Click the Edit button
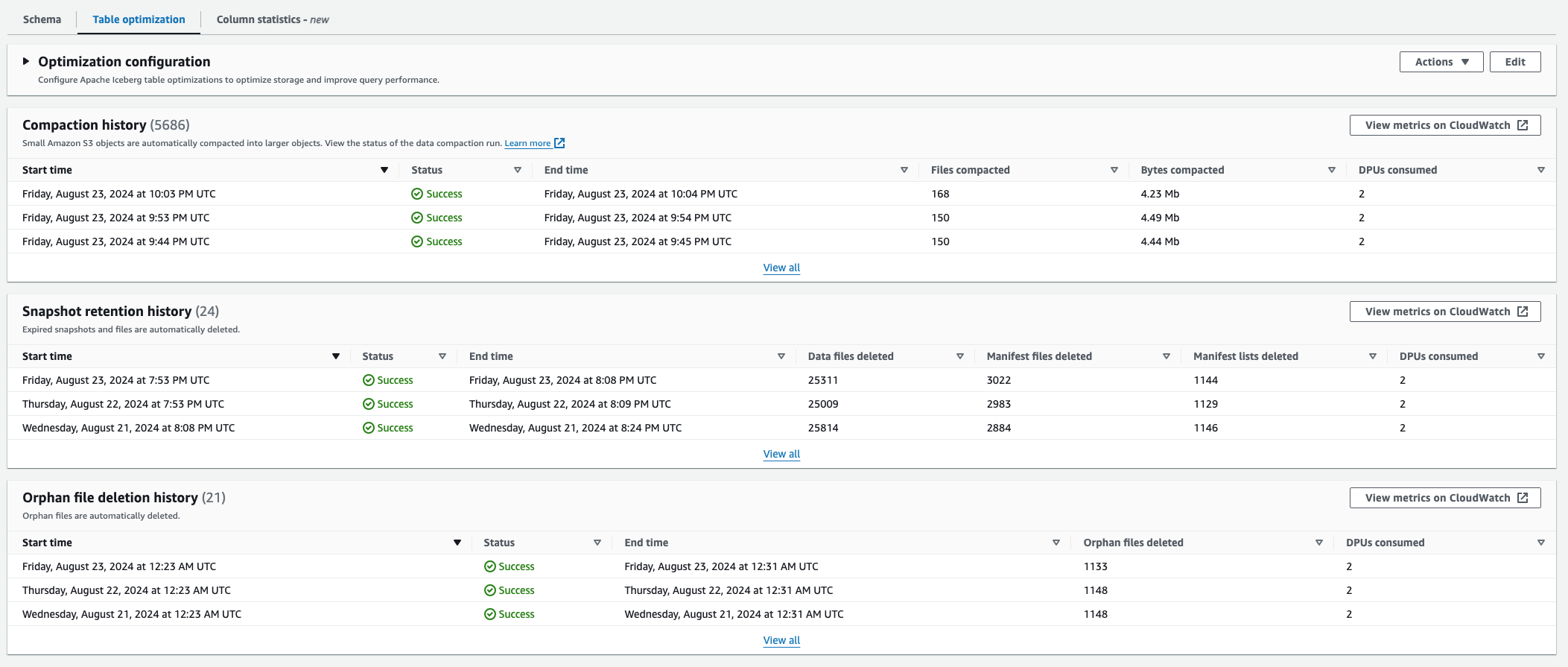This screenshot has width=1568, height=667. [x=1514, y=62]
